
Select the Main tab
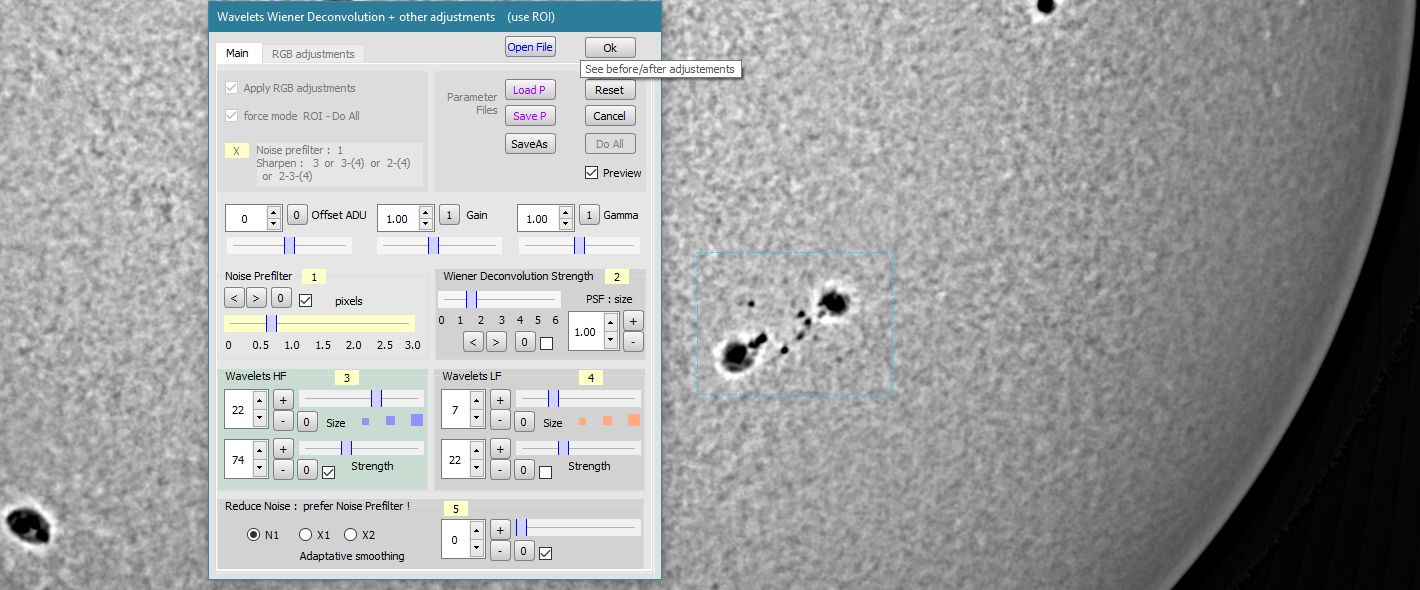click(237, 54)
